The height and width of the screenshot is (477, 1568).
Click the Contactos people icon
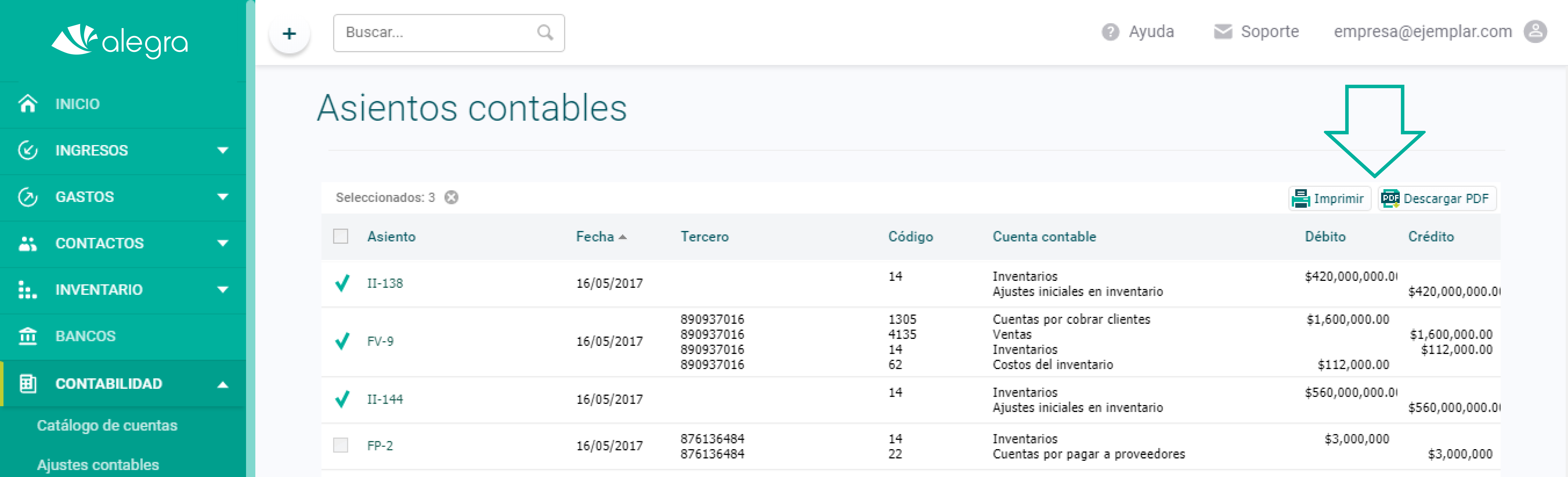[x=28, y=243]
